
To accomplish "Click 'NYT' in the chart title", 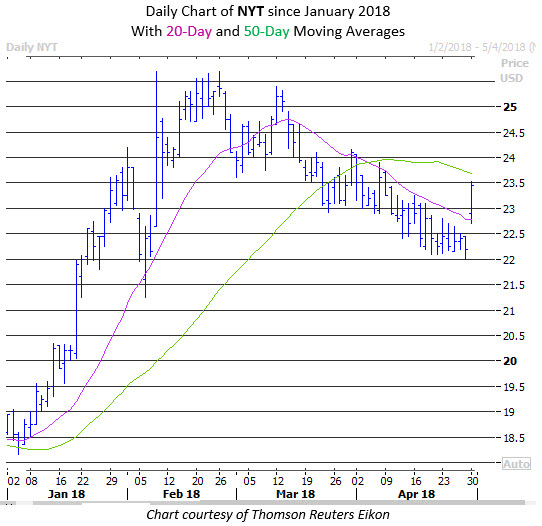I will (x=251, y=11).
